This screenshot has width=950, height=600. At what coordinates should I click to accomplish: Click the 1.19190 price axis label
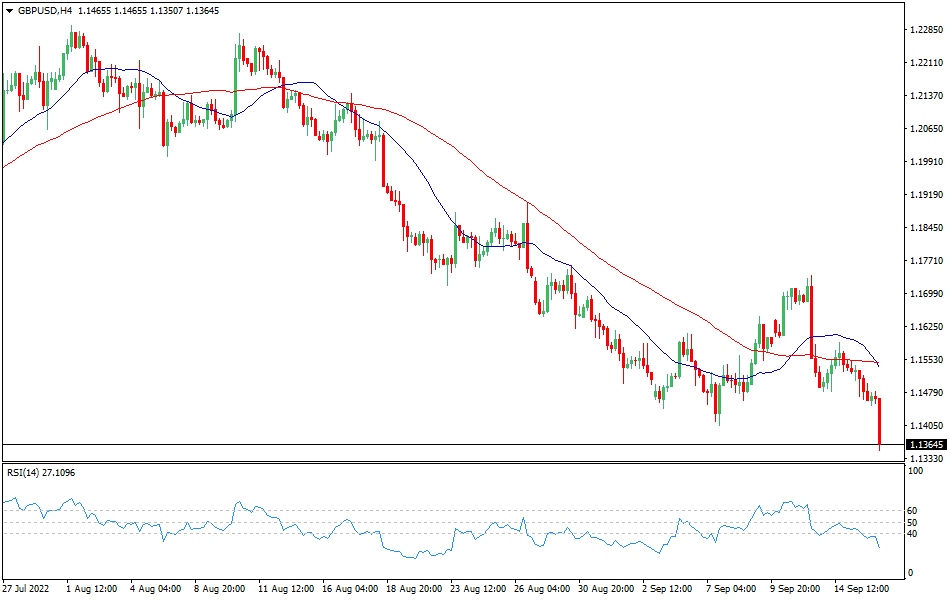tap(927, 195)
